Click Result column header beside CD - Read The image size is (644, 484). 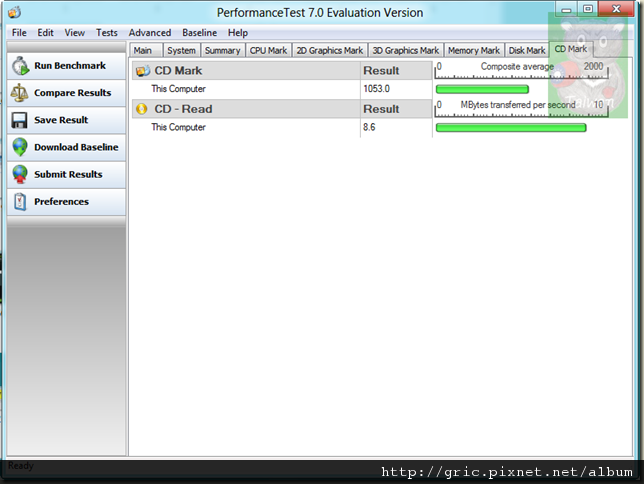coord(396,109)
